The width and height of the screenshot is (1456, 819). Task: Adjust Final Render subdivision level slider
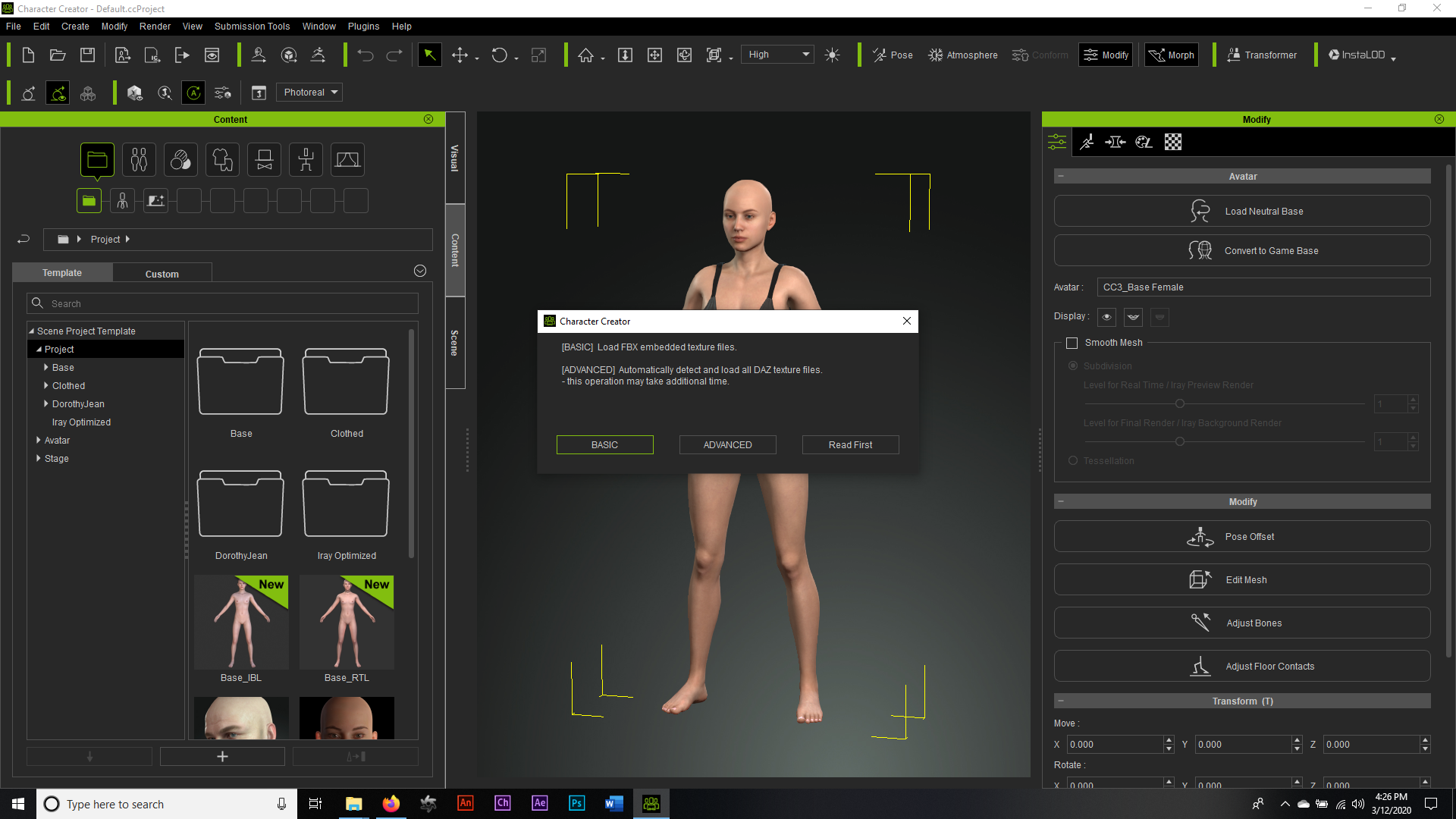pyautogui.click(x=1179, y=441)
